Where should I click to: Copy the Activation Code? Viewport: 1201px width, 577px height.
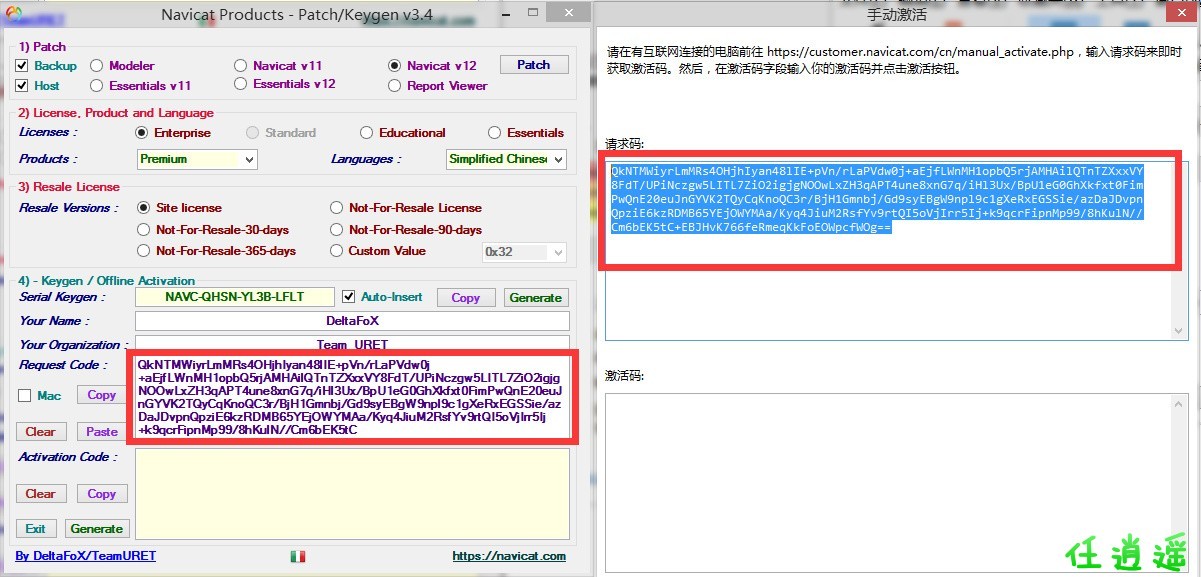(102, 494)
